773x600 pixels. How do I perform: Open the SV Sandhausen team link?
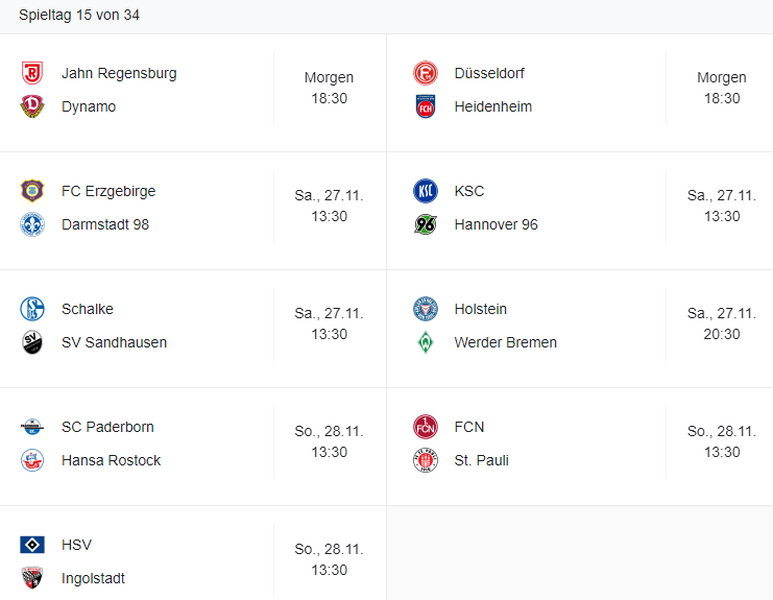tap(114, 343)
